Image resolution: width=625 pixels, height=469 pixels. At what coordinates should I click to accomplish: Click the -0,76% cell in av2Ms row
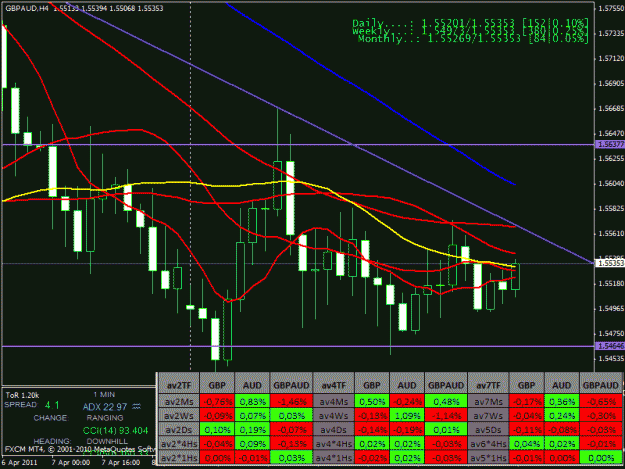click(x=217, y=402)
